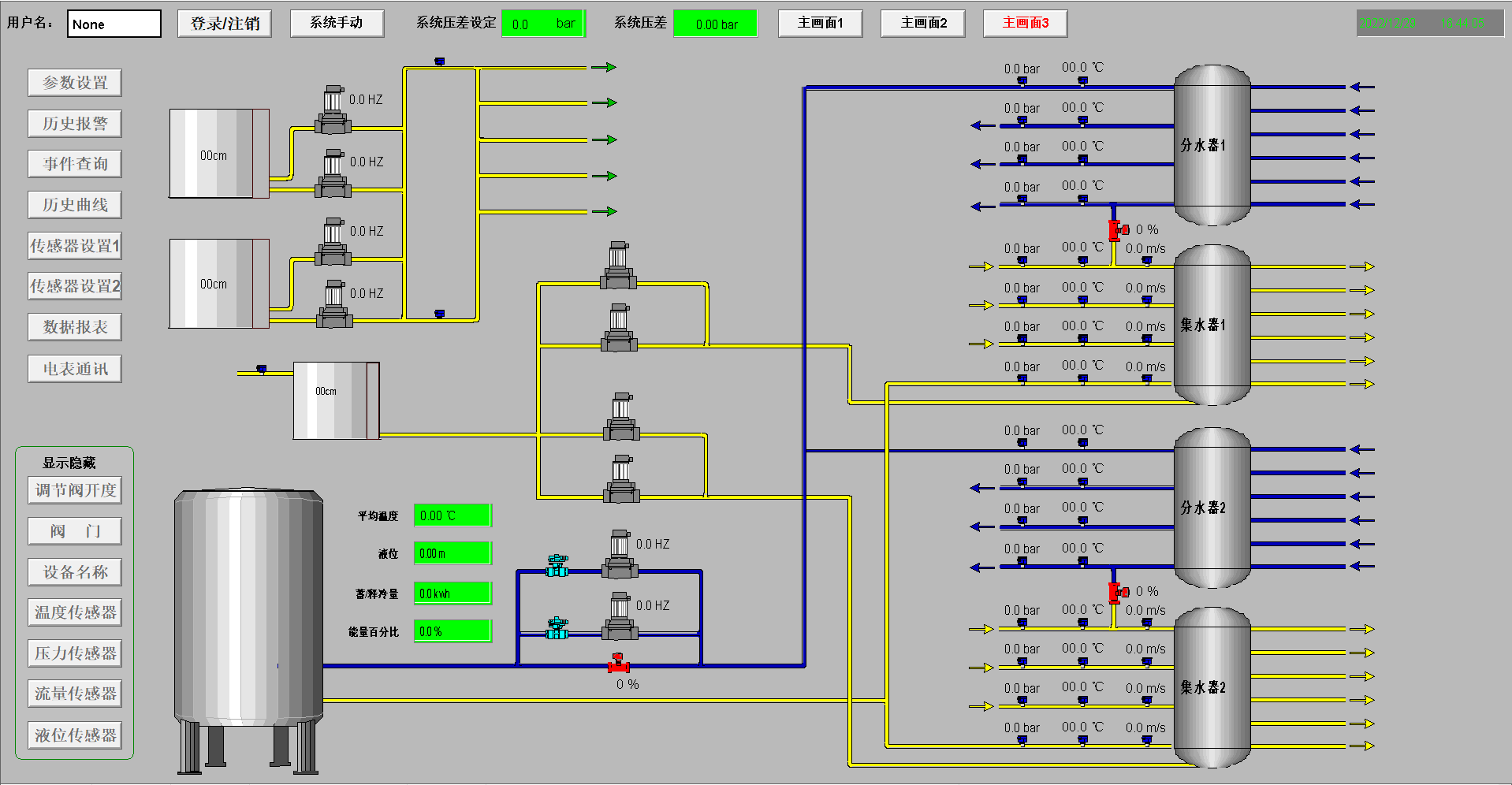Screen dimensions: 1512x785
Task: Toggle 液位传感器 display visibility
Action: coord(75,735)
